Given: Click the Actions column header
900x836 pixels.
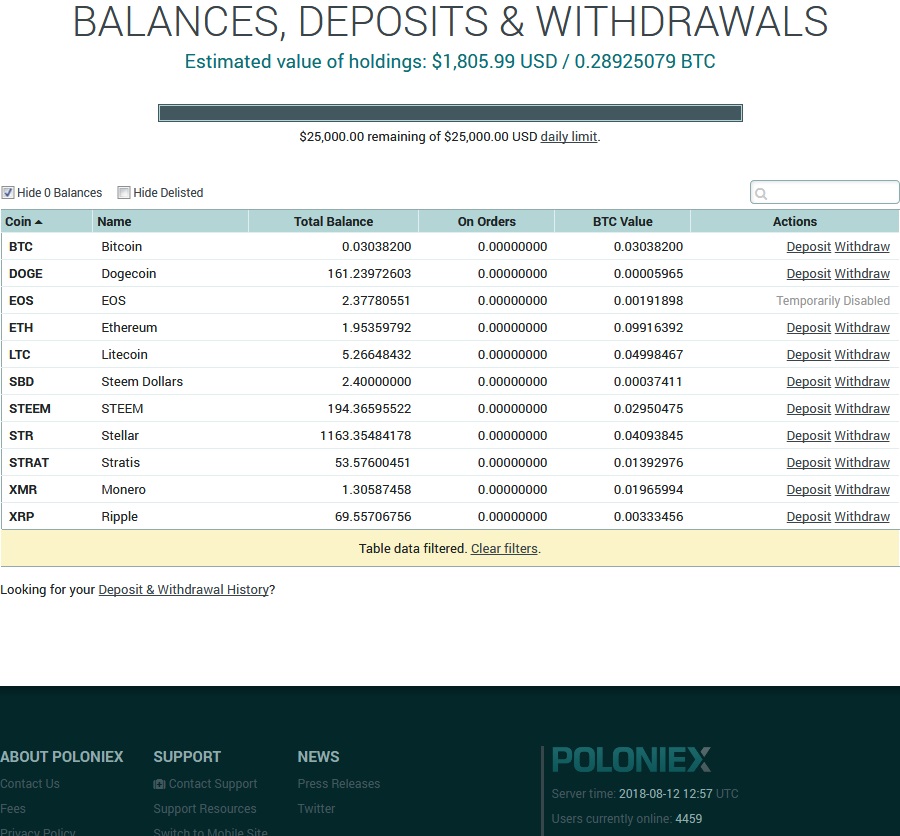Looking at the screenshot, I should (x=794, y=222).
